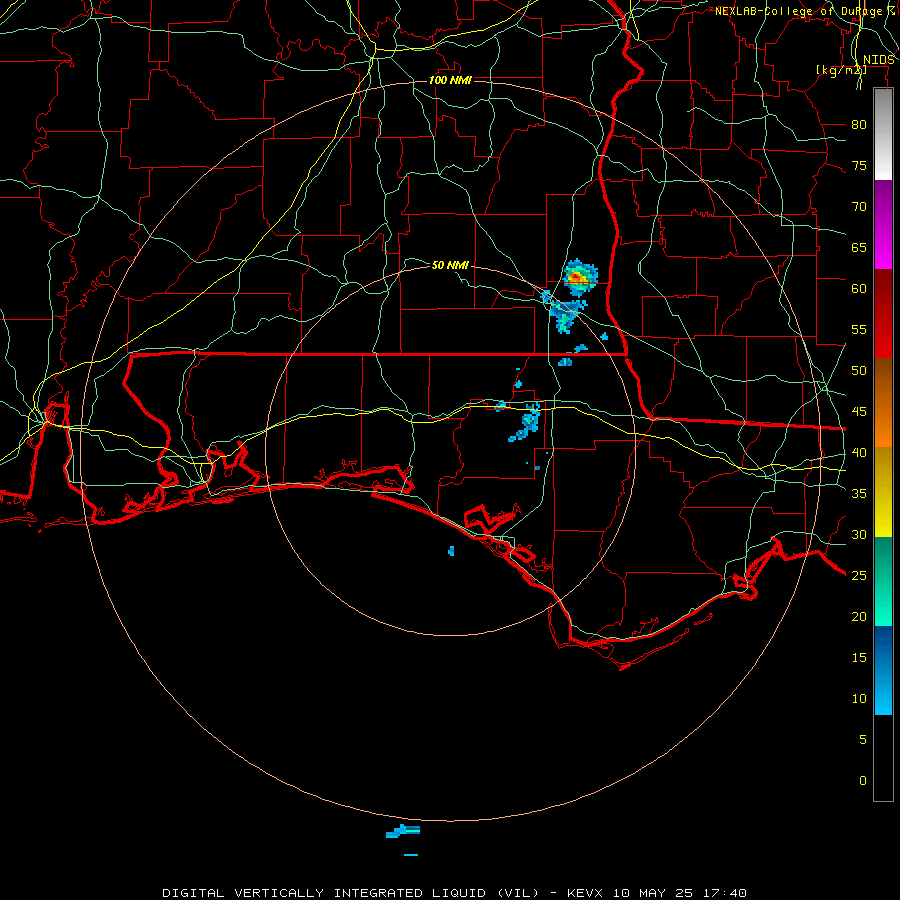Click the small offshore echo south of the coastline

(x=451, y=551)
